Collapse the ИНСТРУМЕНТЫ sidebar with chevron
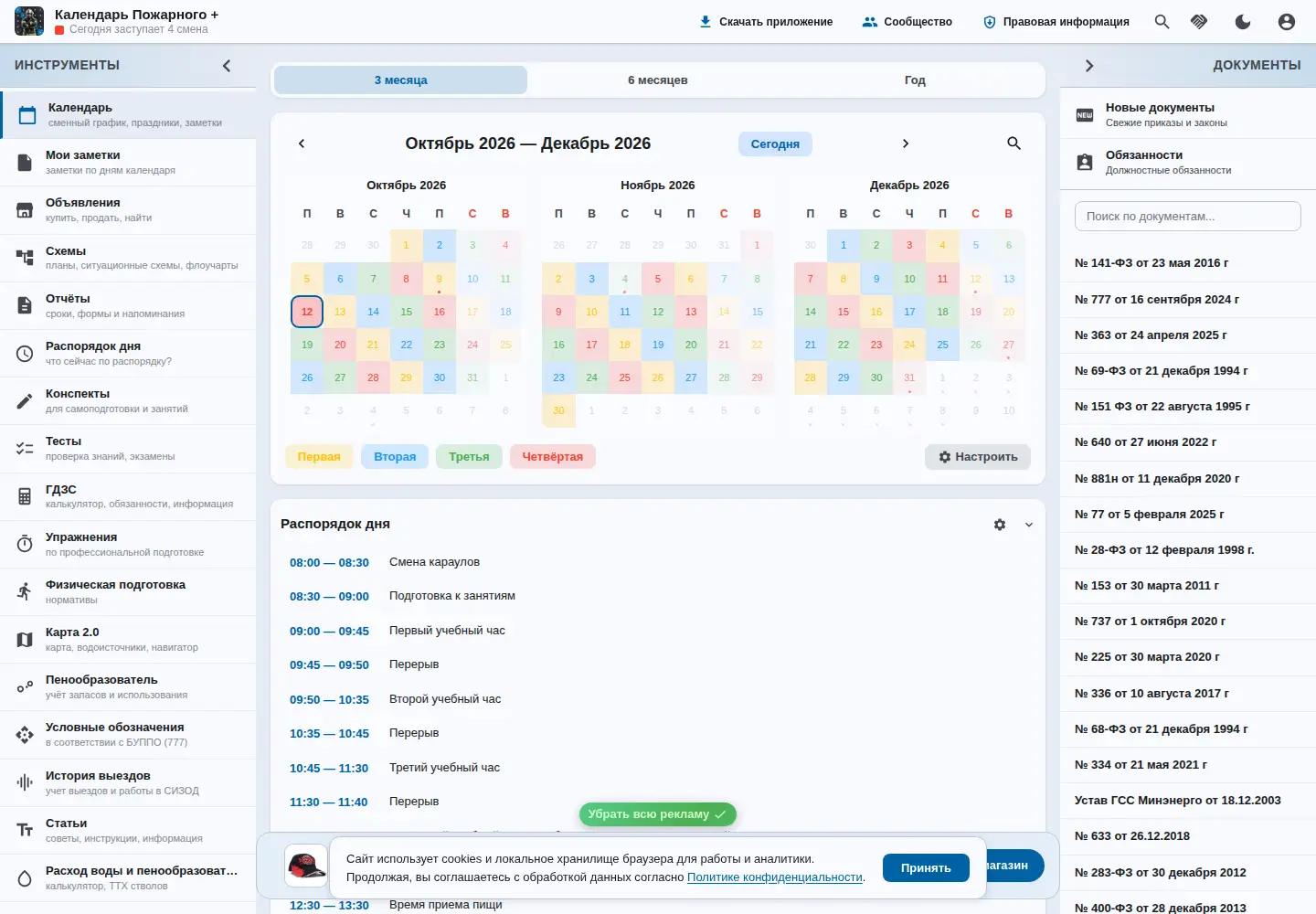 (227, 66)
